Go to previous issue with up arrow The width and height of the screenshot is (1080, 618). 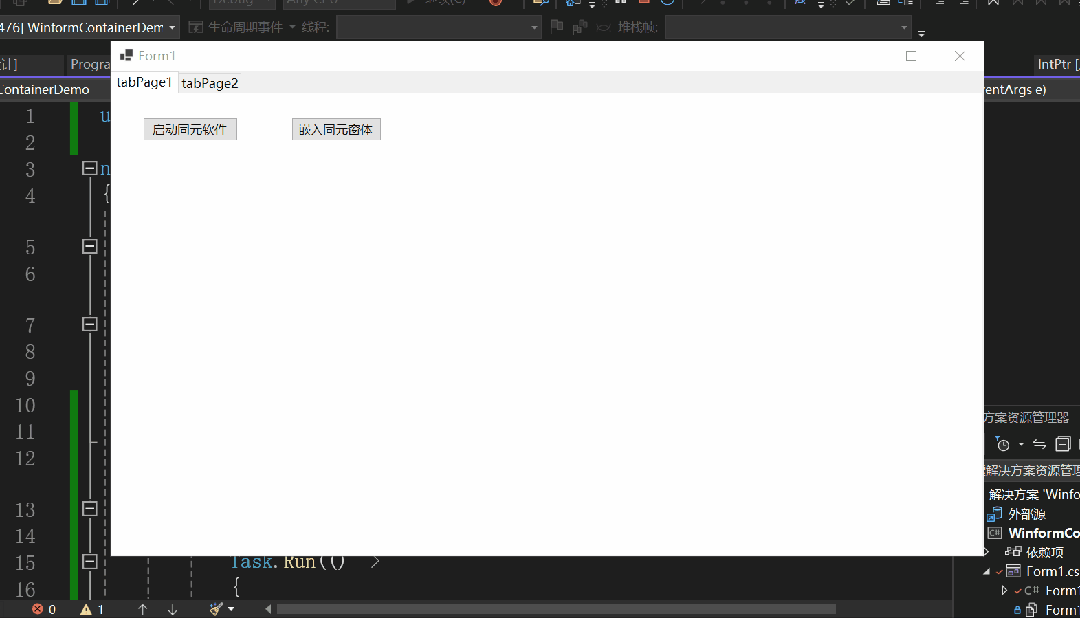coord(143,609)
